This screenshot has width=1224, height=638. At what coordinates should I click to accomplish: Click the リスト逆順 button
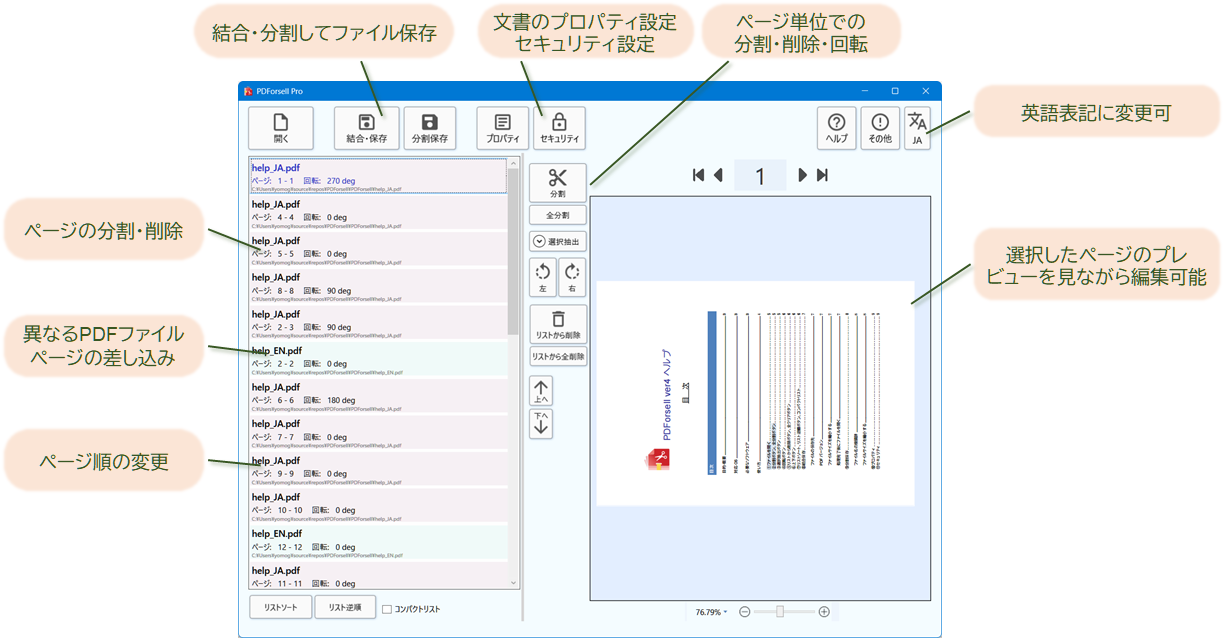pyautogui.click(x=344, y=607)
